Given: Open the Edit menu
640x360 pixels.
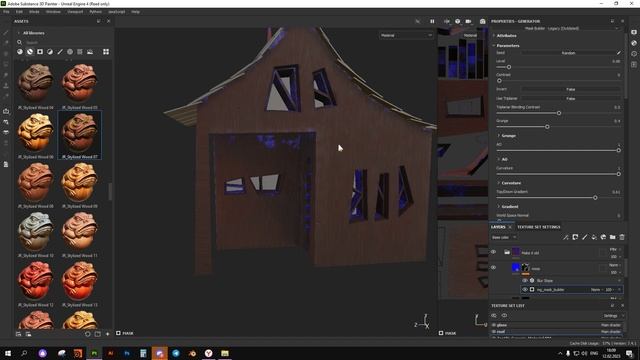Looking at the screenshot, I should click(19, 12).
